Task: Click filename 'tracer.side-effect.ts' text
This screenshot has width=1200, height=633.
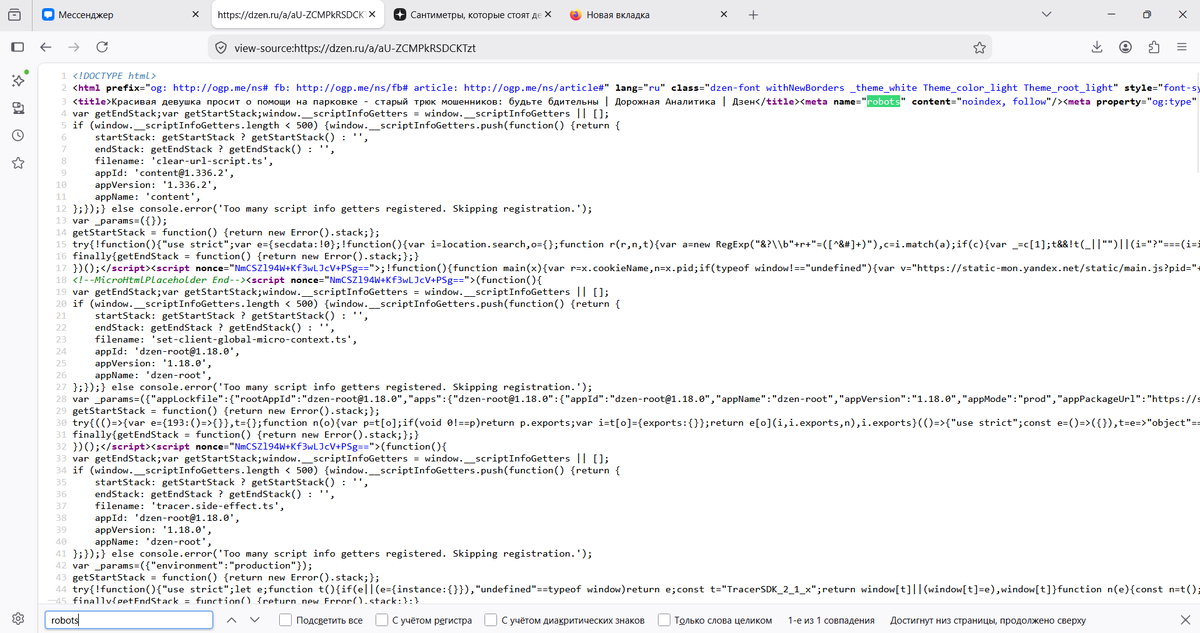Action: coord(191,507)
